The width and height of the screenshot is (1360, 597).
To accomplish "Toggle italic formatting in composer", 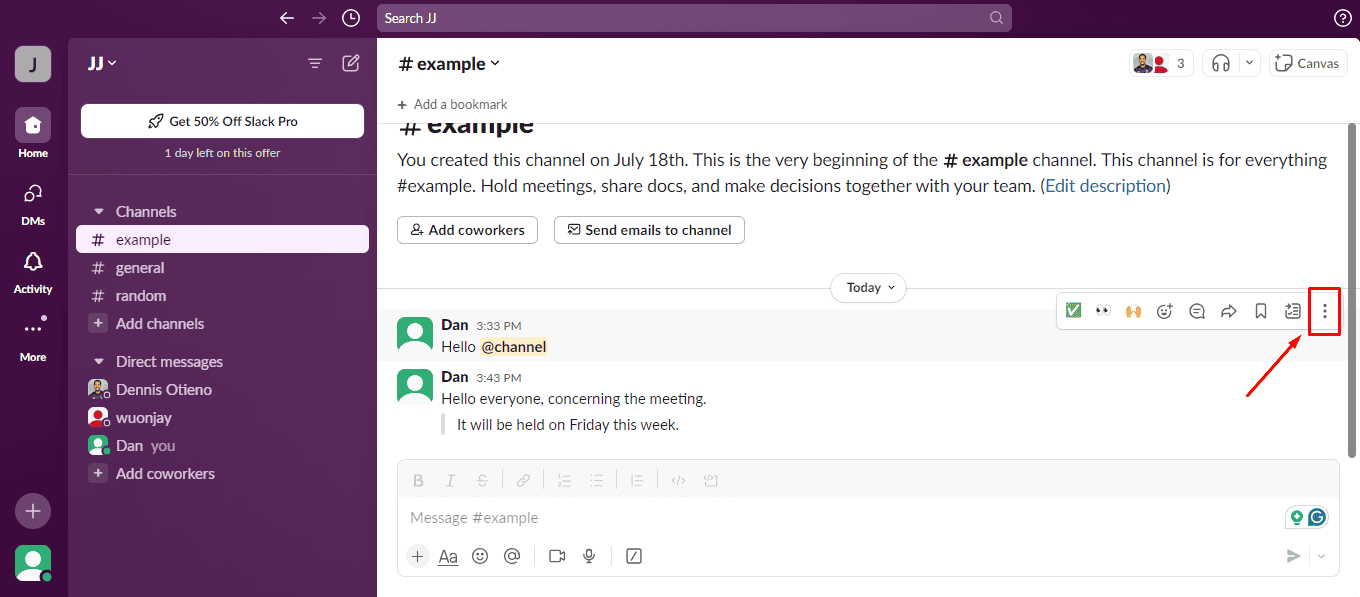I will click(450, 481).
